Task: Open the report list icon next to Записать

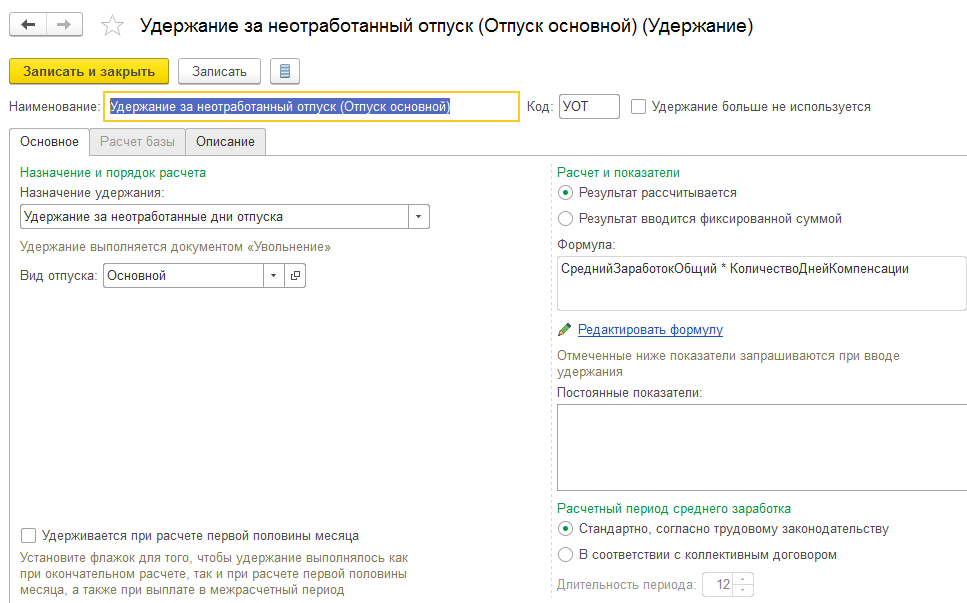Action: click(x=285, y=72)
